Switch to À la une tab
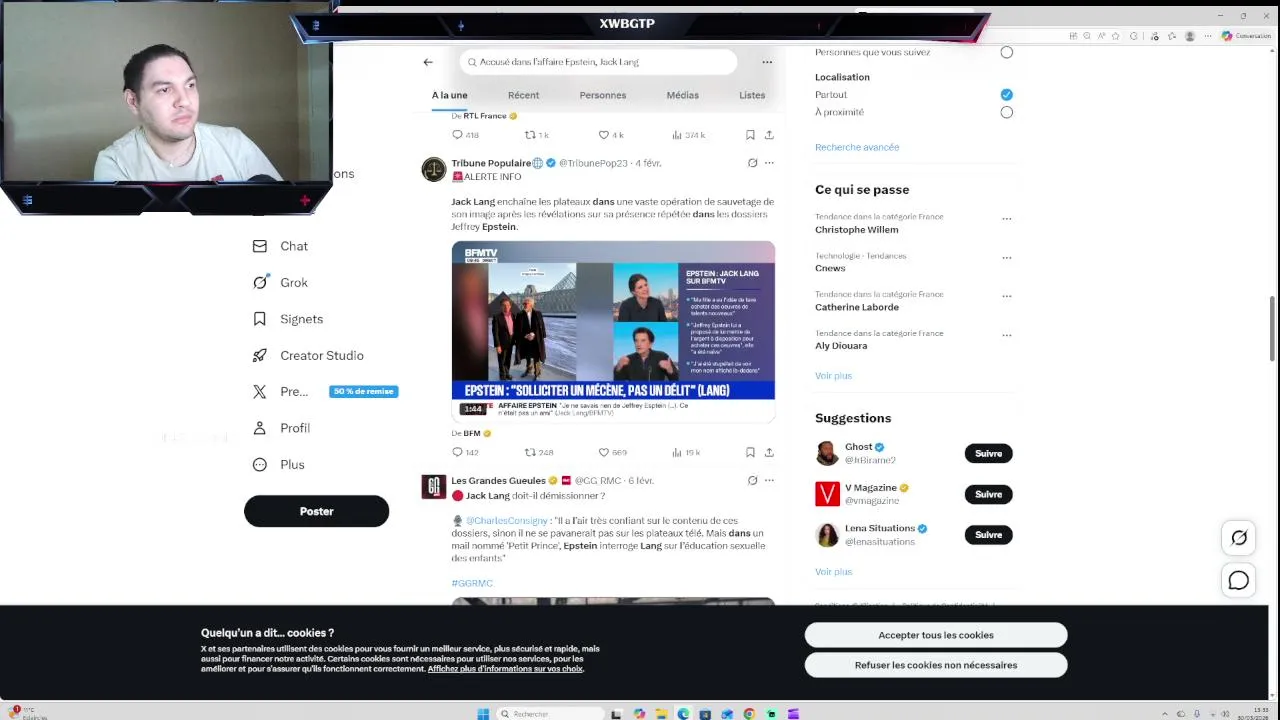 (449, 95)
